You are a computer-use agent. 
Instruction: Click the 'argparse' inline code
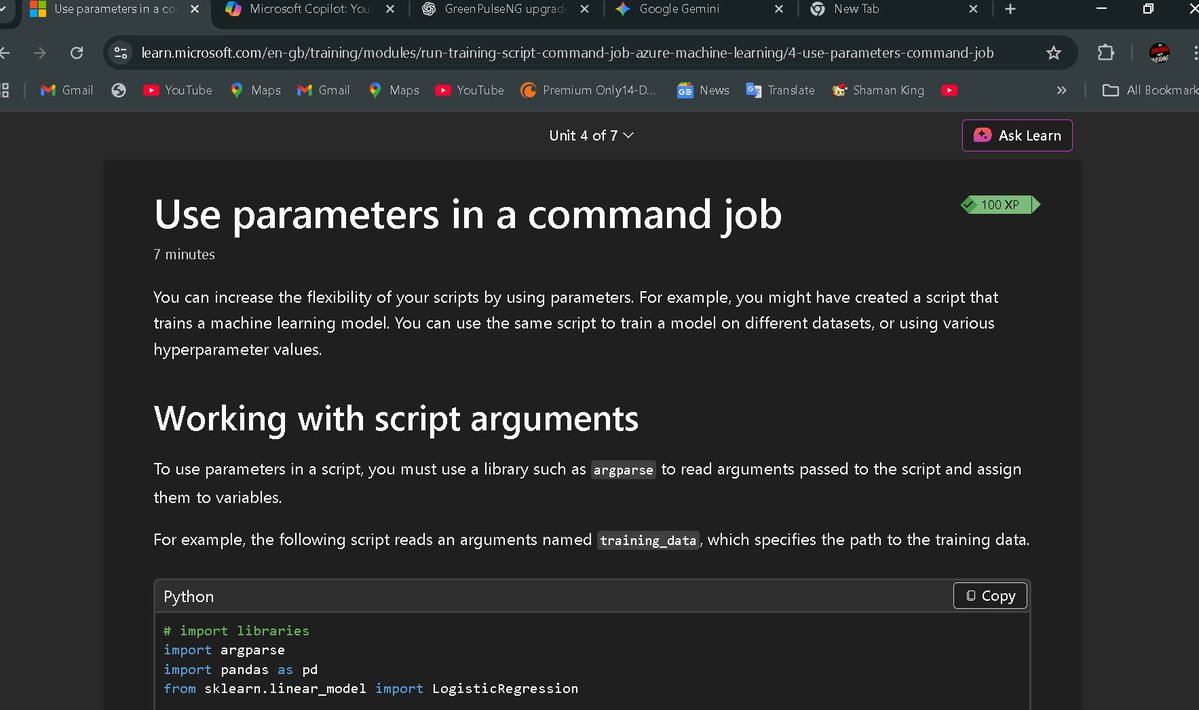(x=623, y=470)
